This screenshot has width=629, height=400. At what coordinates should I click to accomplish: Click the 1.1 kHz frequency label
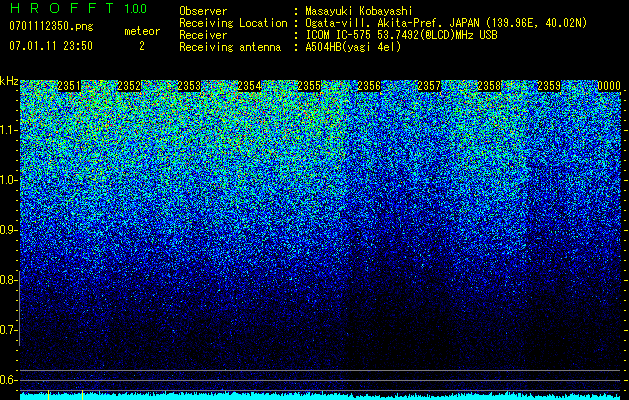point(8,130)
